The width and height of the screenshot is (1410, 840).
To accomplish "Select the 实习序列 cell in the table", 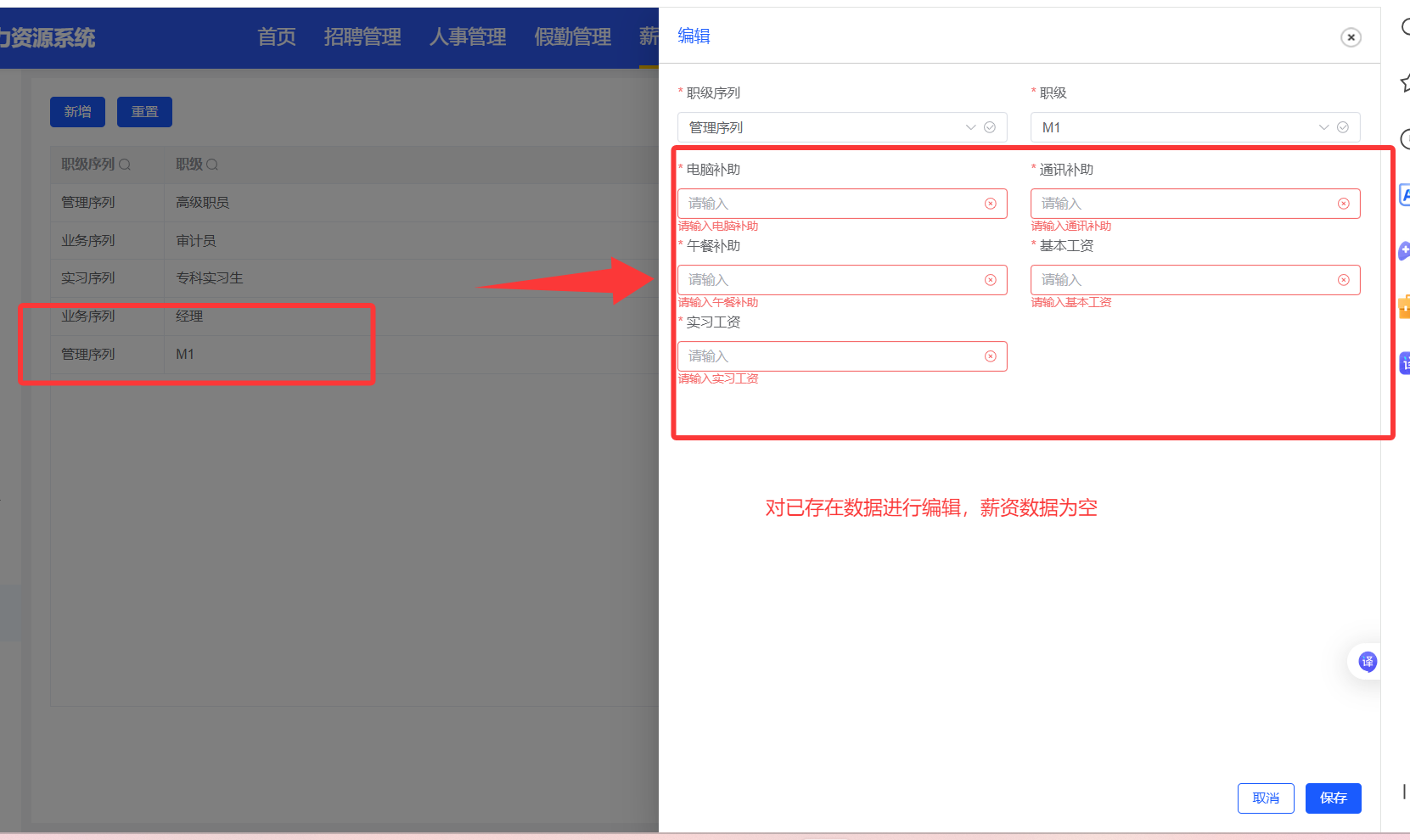I will coord(88,278).
